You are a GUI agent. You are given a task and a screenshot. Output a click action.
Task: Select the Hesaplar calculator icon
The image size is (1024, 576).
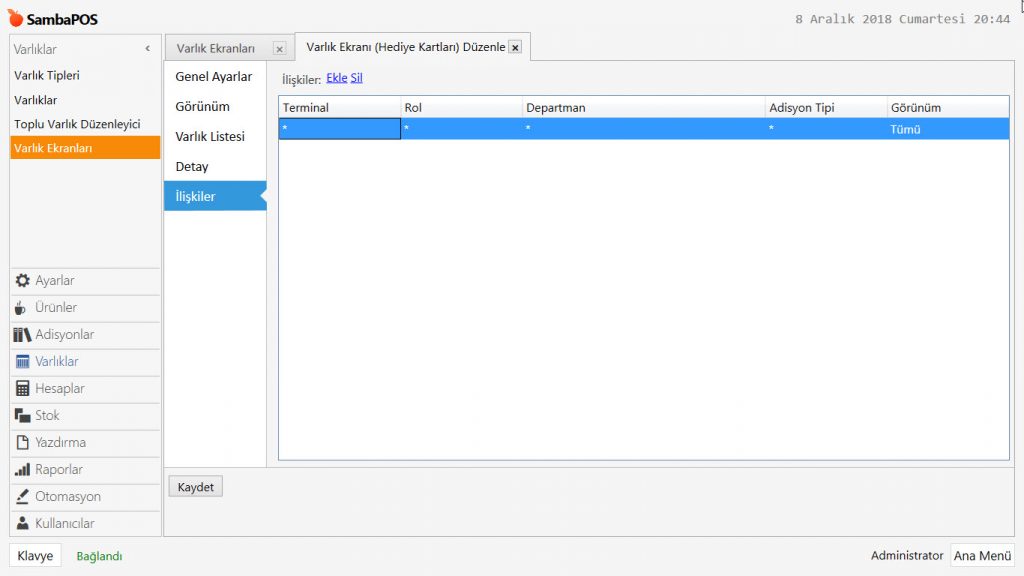click(22, 389)
